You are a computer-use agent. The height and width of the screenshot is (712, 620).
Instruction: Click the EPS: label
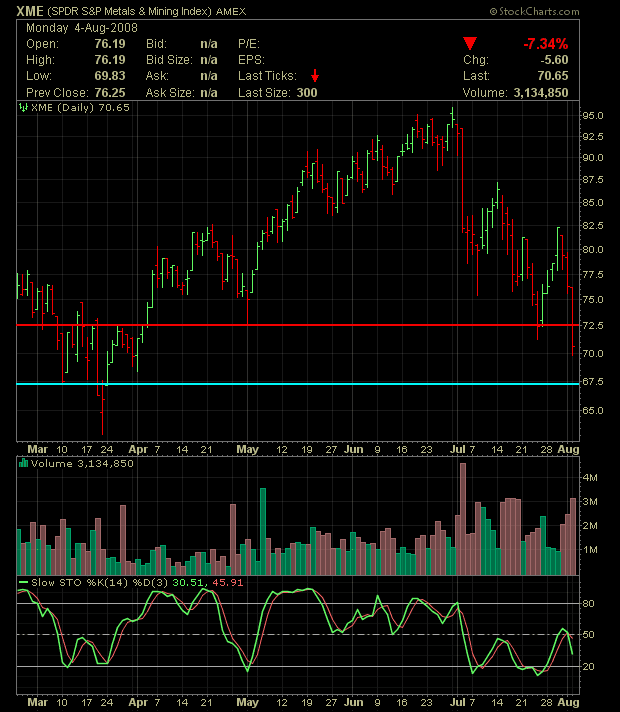coord(251,59)
